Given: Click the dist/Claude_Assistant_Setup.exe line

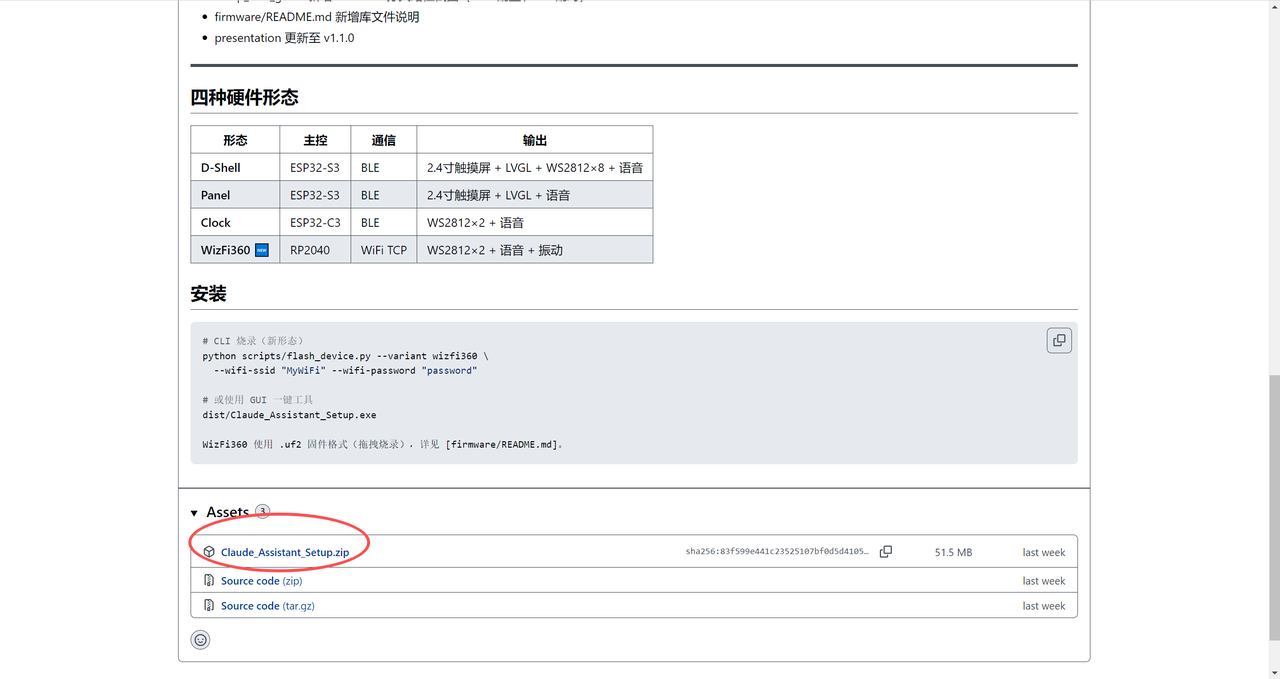Looking at the screenshot, I should (289, 414).
